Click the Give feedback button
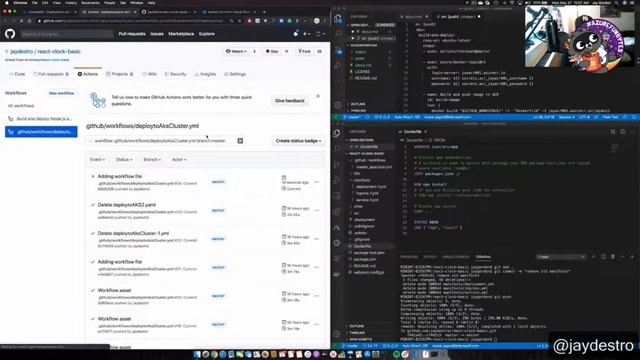 pyautogui.click(x=290, y=100)
